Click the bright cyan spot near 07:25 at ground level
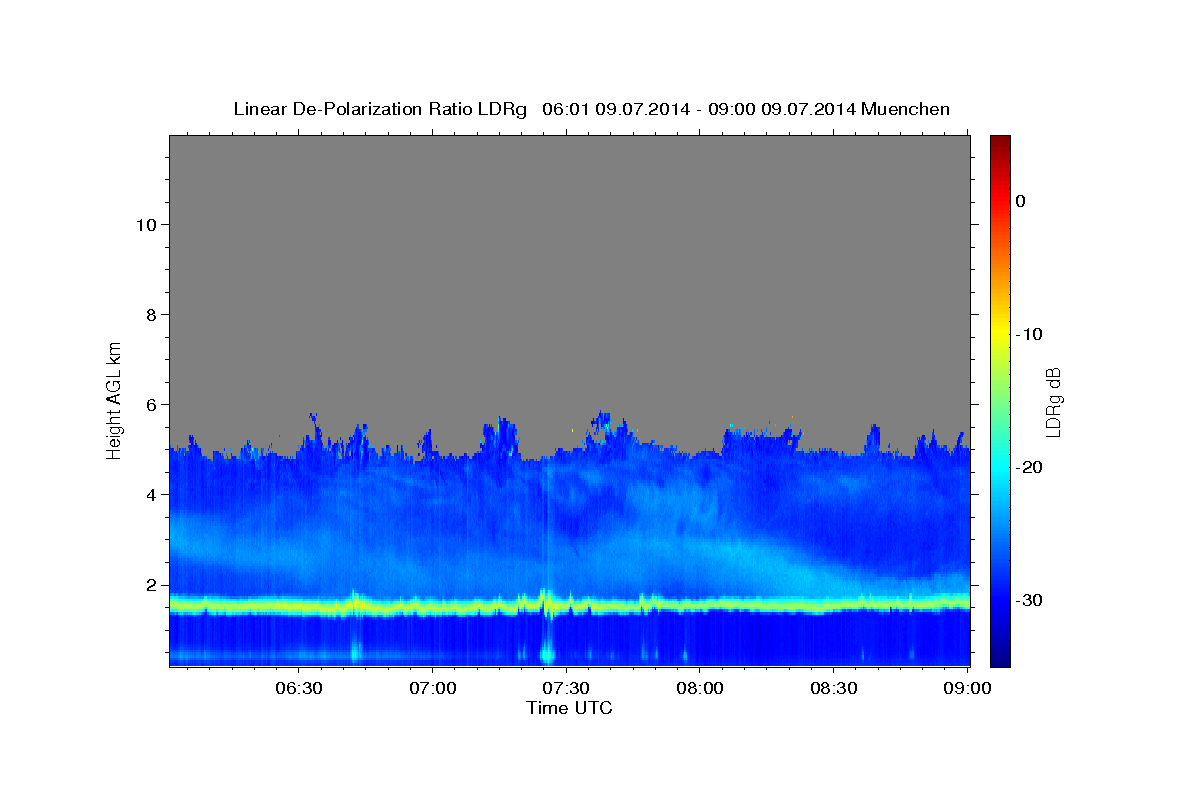Viewport: 1200px width, 800px height. tap(547, 655)
